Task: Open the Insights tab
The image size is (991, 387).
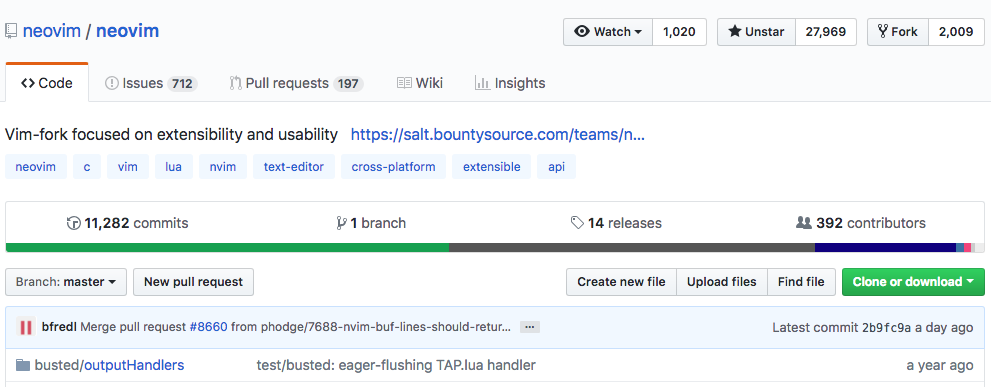Action: tap(510, 83)
